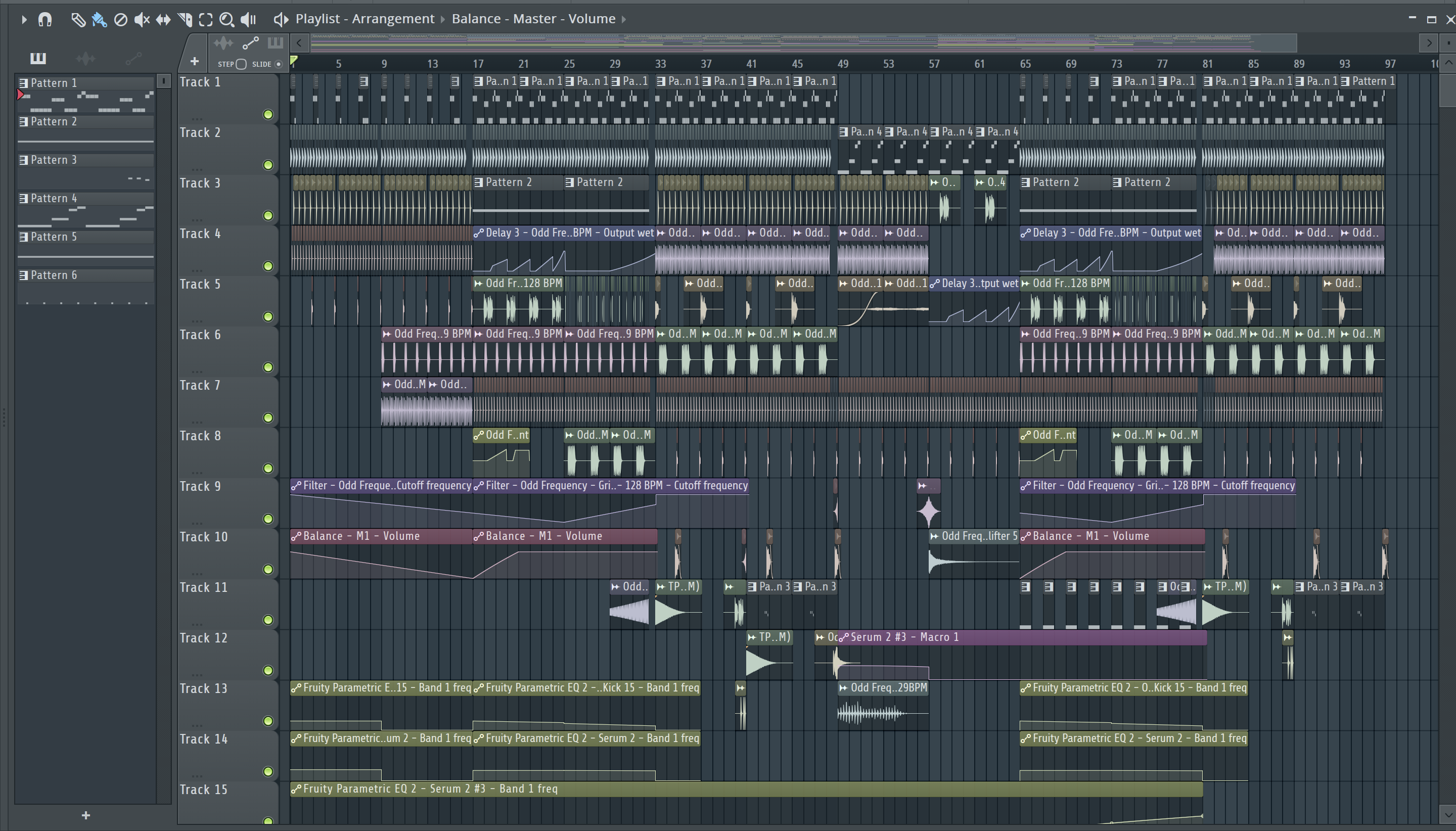Show patterns in the picker panel
This screenshot has height=831, width=1456.
38,58
